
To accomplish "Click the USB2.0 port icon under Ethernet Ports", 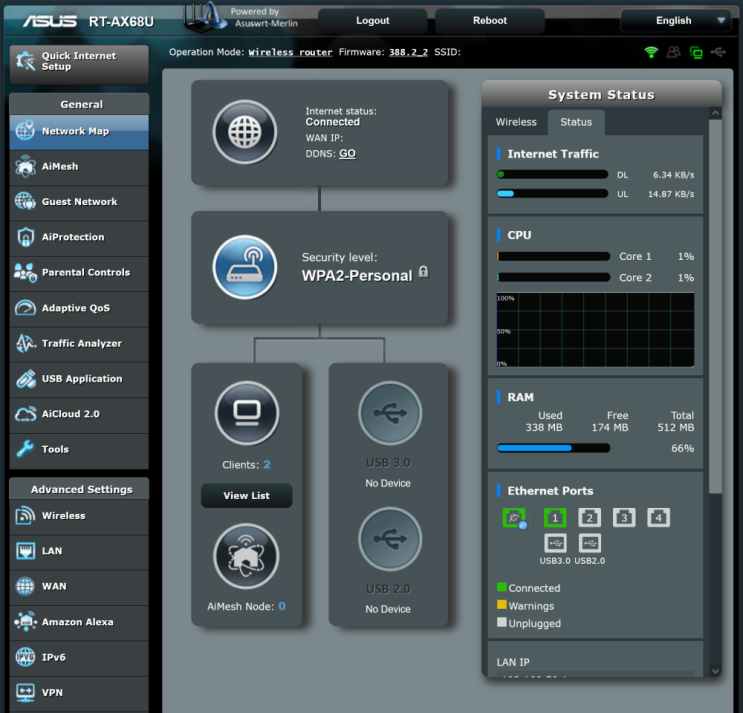I will coord(589,543).
